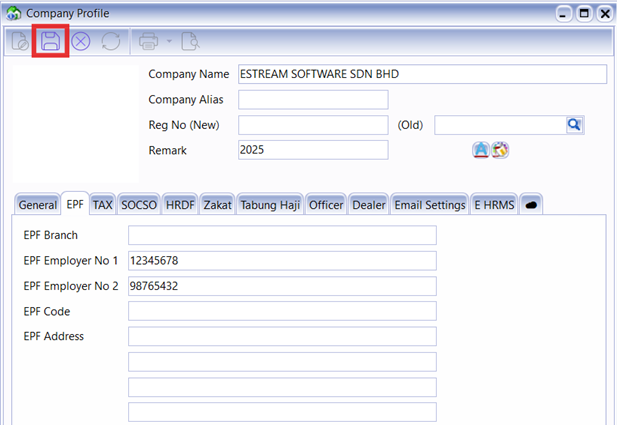Viewport: 617px width, 425px height.
Task: Focus the EPF Branch input field
Action: [282, 235]
